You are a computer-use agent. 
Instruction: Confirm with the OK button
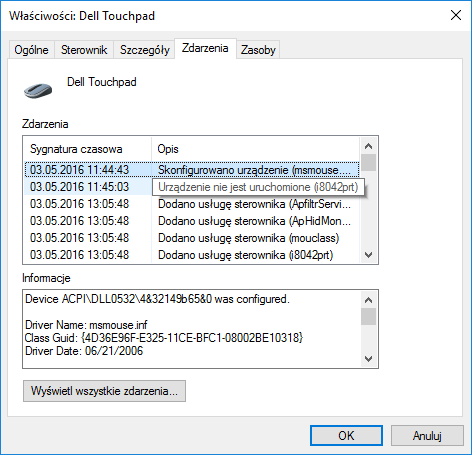tap(346, 435)
